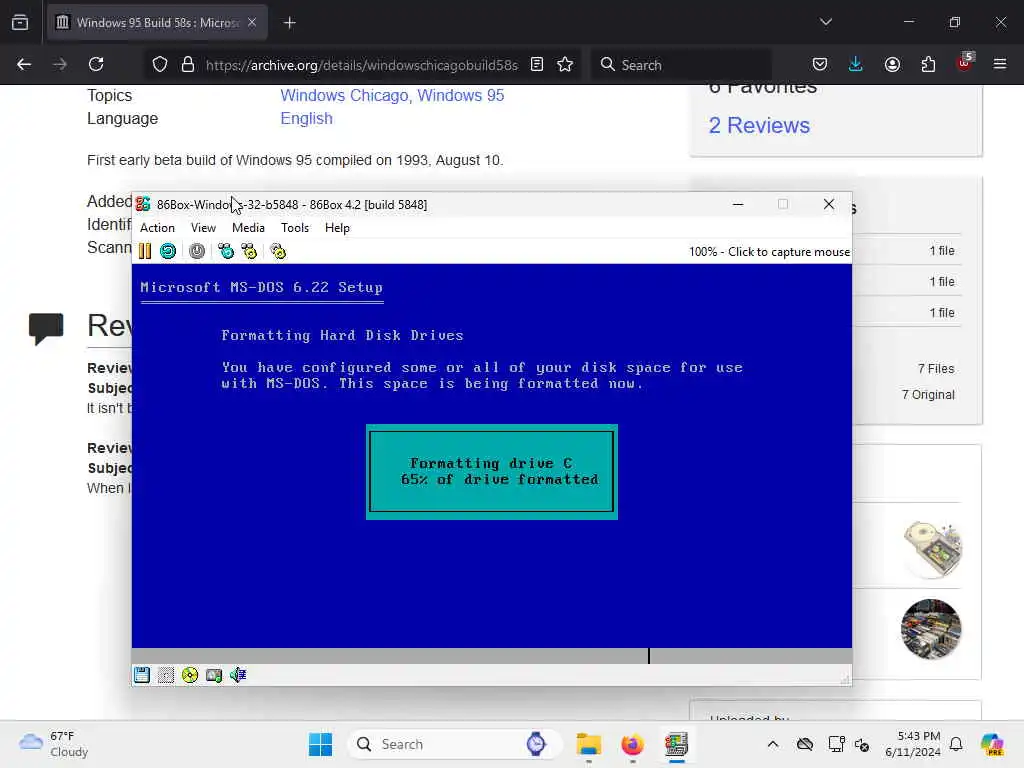
Task: Expand the list all tabs chevron
Action: pyautogui.click(x=825, y=22)
